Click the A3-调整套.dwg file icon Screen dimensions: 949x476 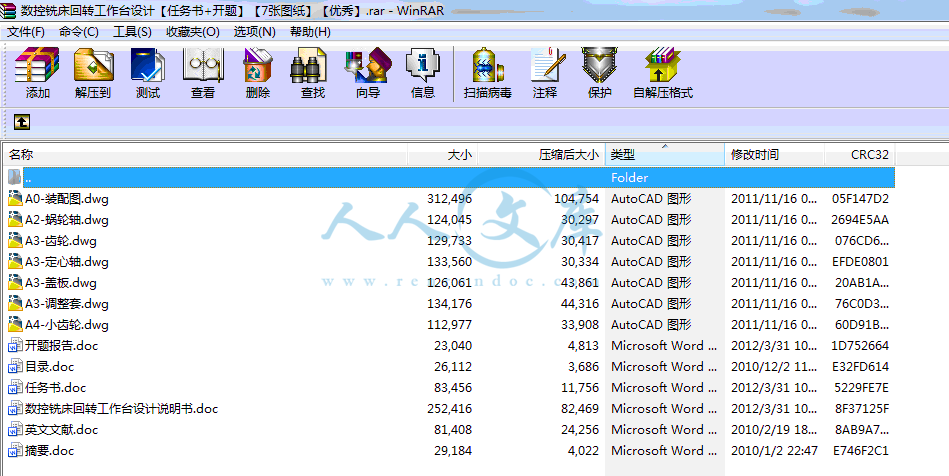coord(15,303)
